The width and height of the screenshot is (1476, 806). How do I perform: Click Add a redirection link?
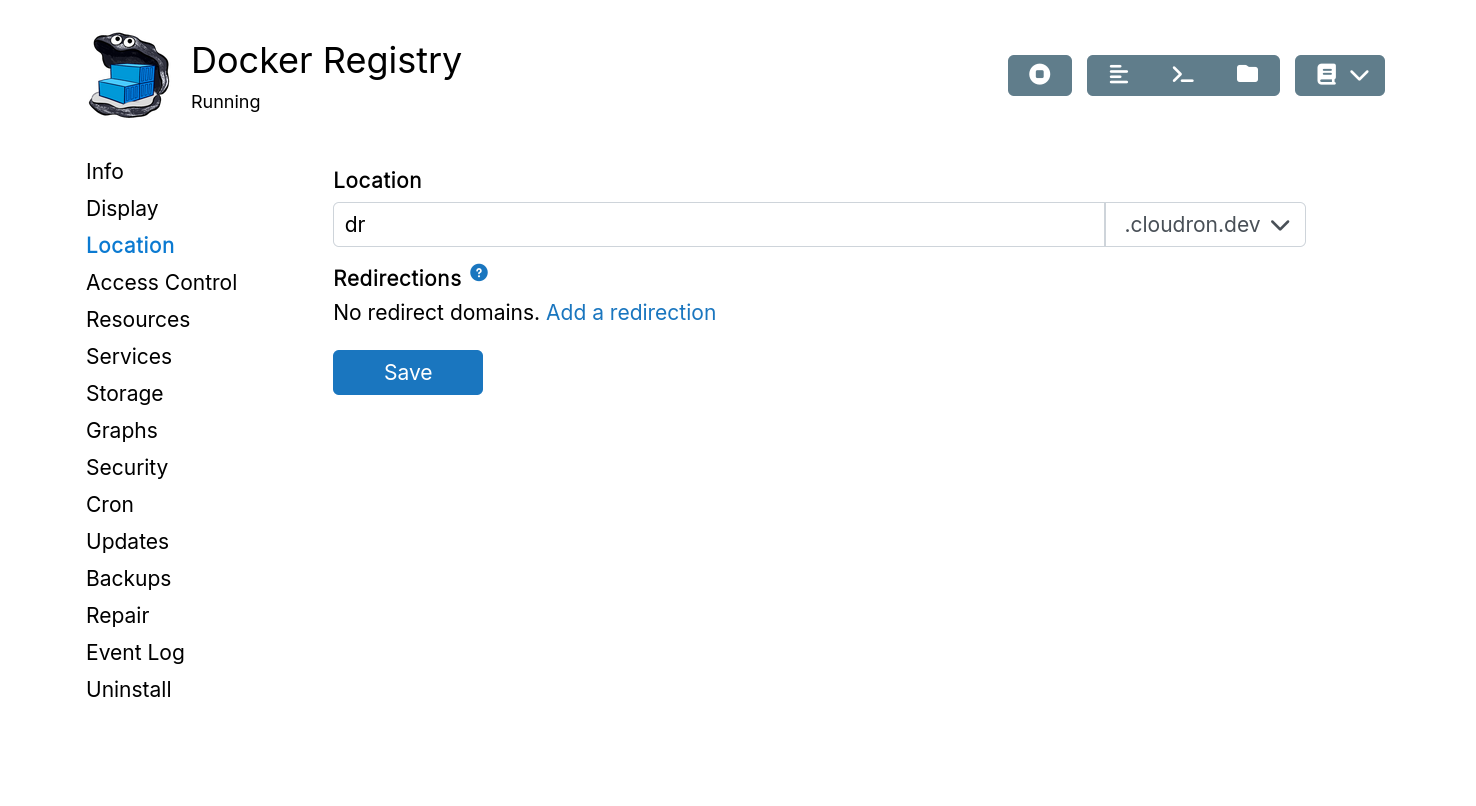point(631,313)
